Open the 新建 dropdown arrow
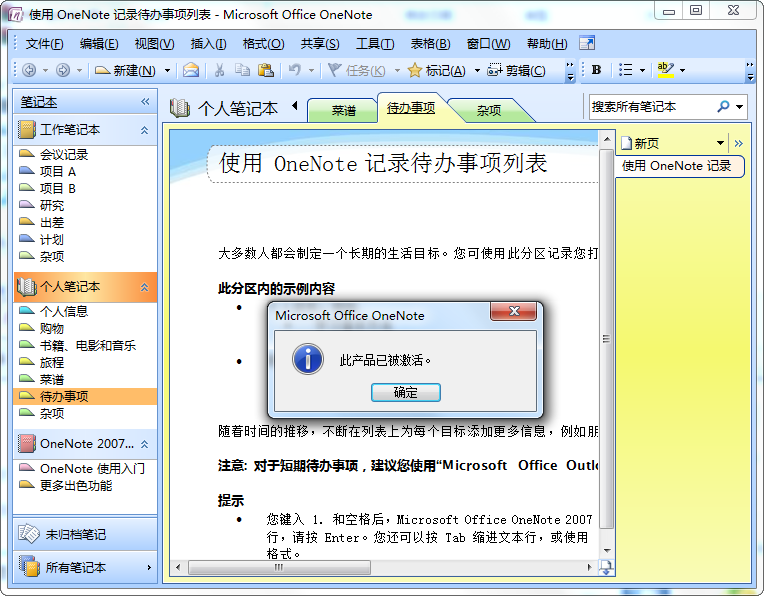Image resolution: width=764 pixels, height=596 pixels. coord(167,71)
